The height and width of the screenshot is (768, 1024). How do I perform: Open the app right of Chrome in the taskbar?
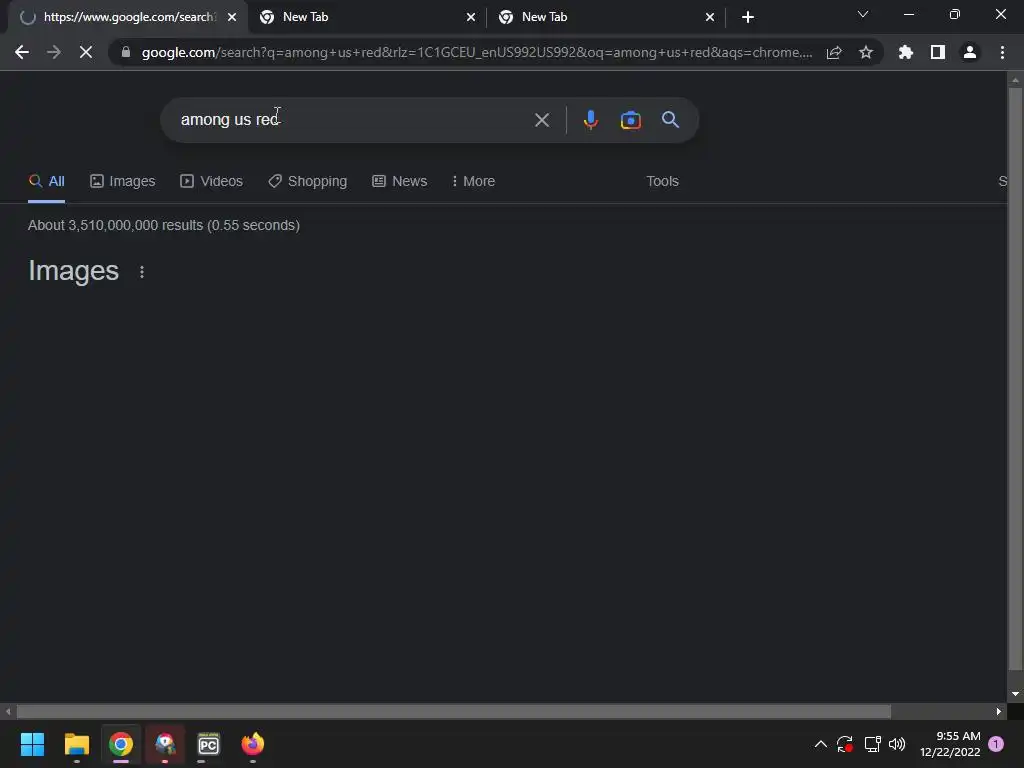tap(165, 744)
